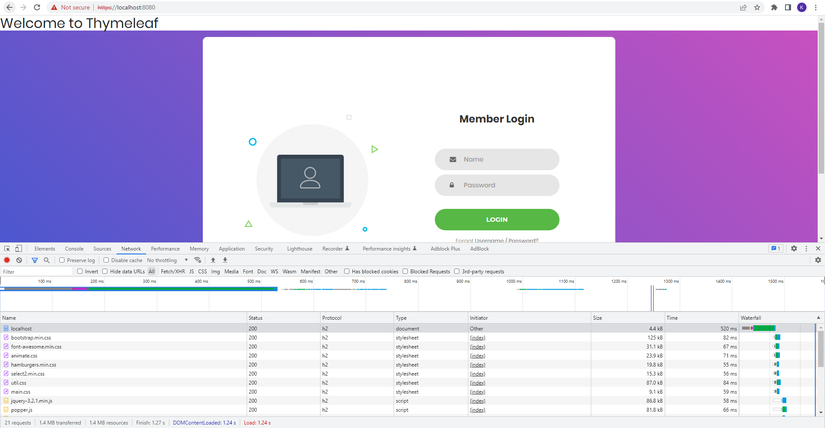825x428 pixels.
Task: Click the export HAR download arrow
Action: tap(225, 260)
